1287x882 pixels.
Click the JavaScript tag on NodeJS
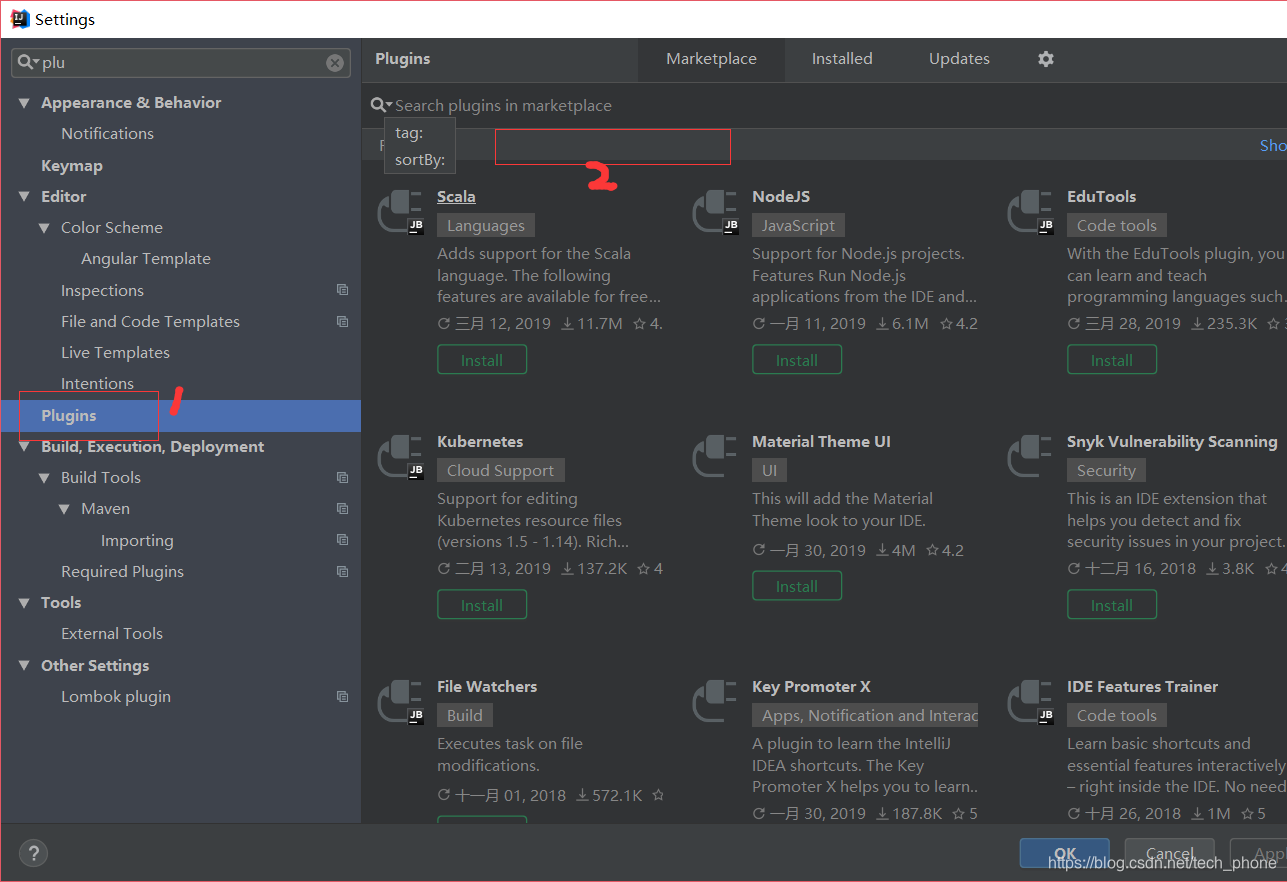798,226
